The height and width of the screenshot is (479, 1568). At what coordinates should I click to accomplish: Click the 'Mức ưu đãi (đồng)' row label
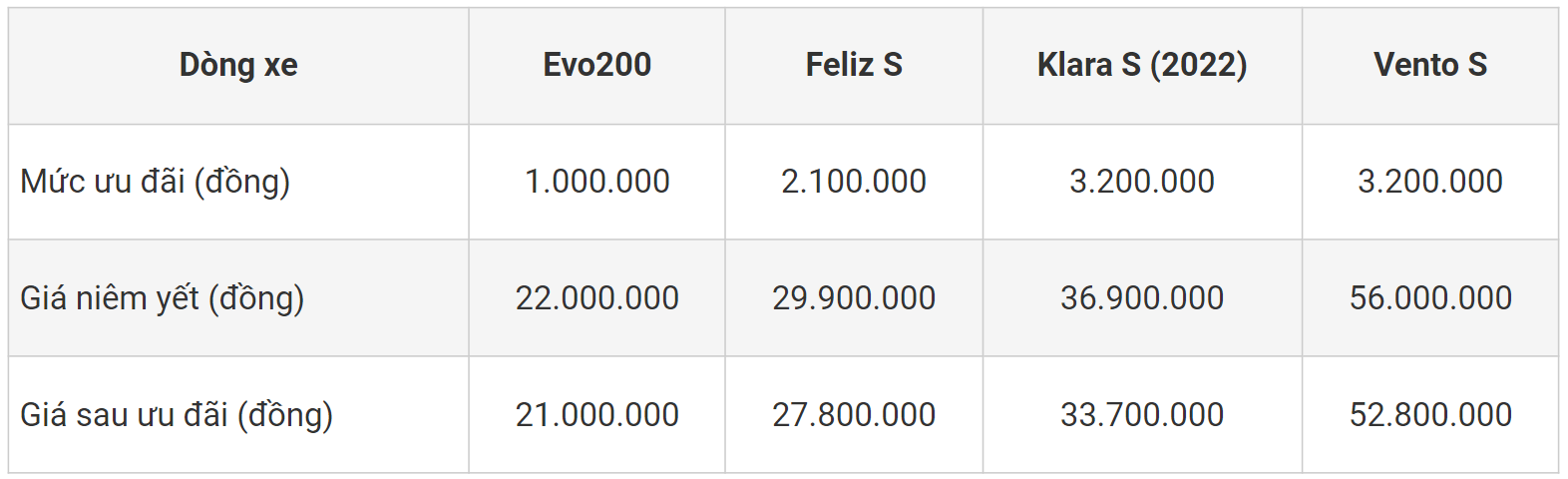(156, 182)
